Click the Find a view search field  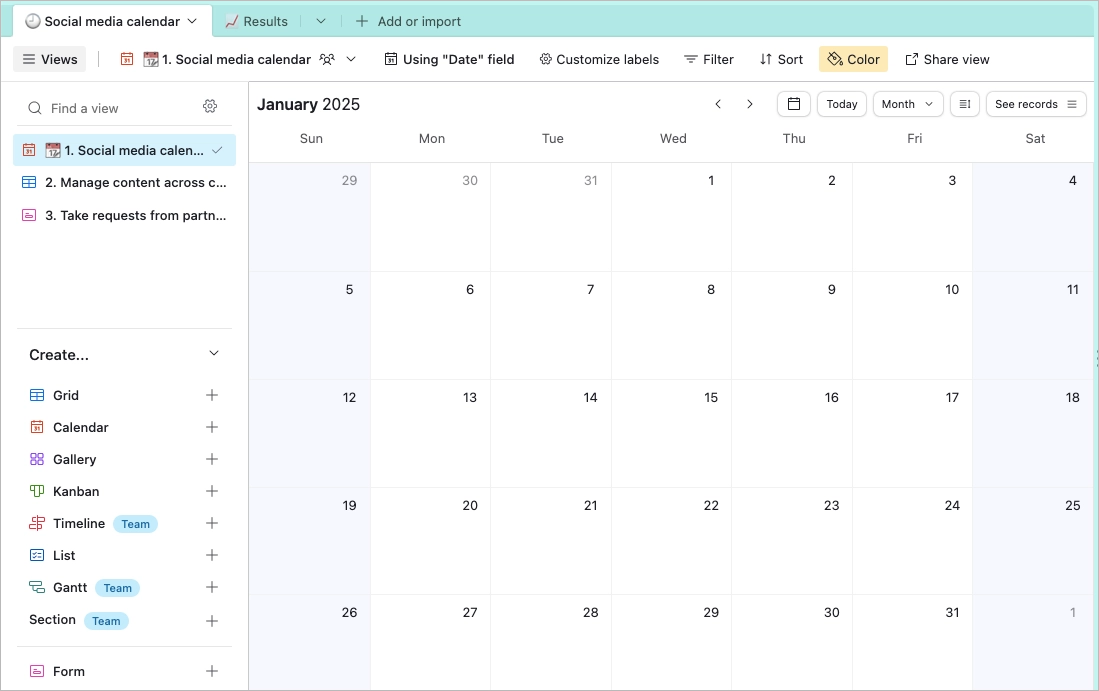(110, 106)
